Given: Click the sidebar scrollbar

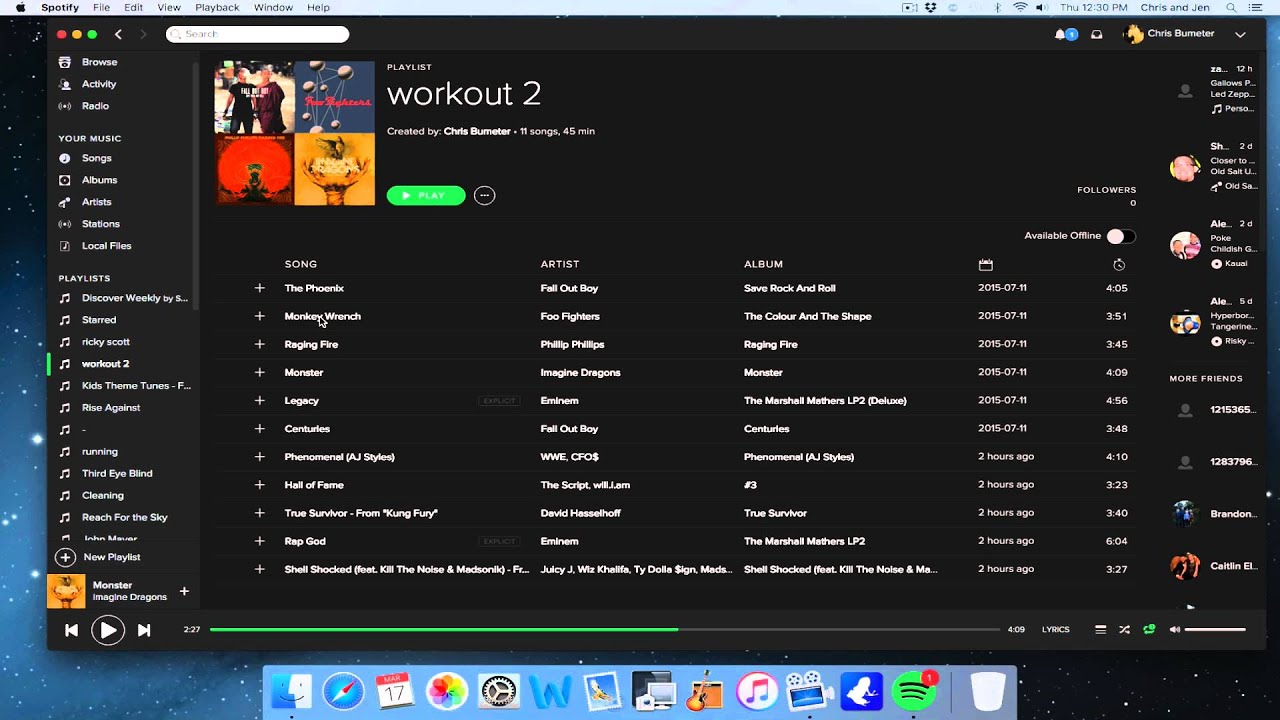Looking at the screenshot, I should (x=196, y=185).
